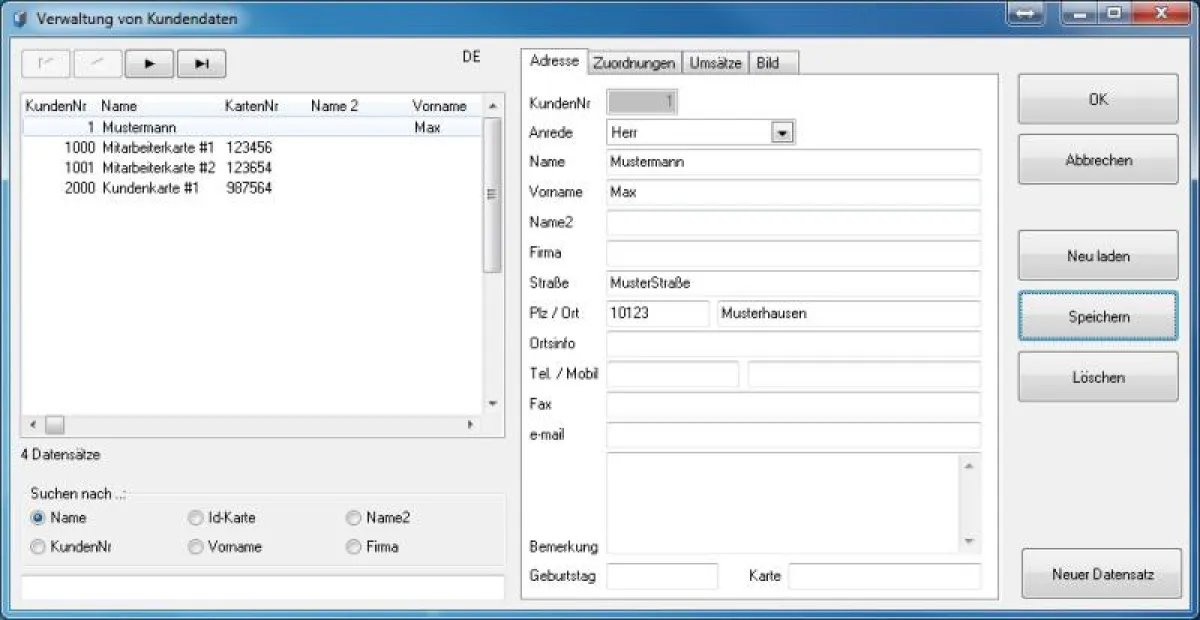The image size is (1200, 620).
Task: Click the app icon in title bar
Action: [x=18, y=19]
